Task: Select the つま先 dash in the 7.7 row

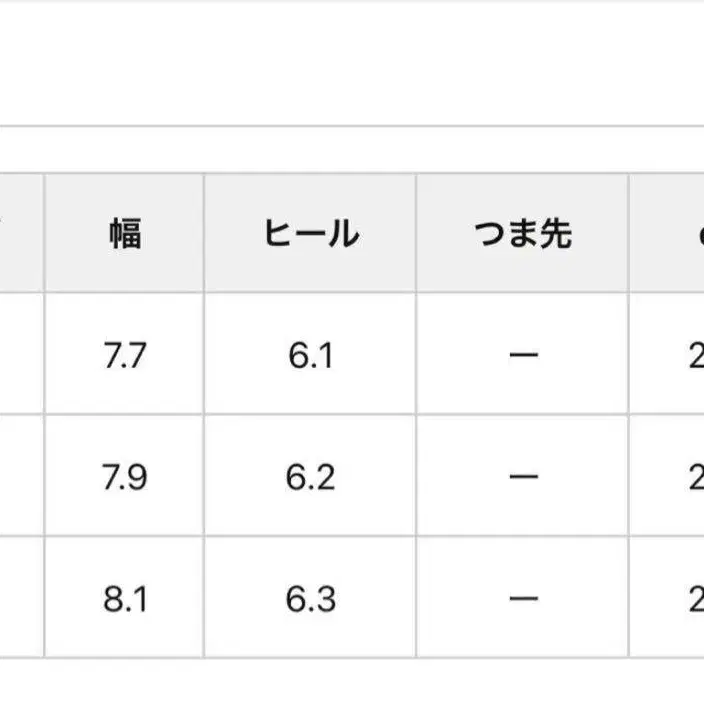Action: coord(522,356)
